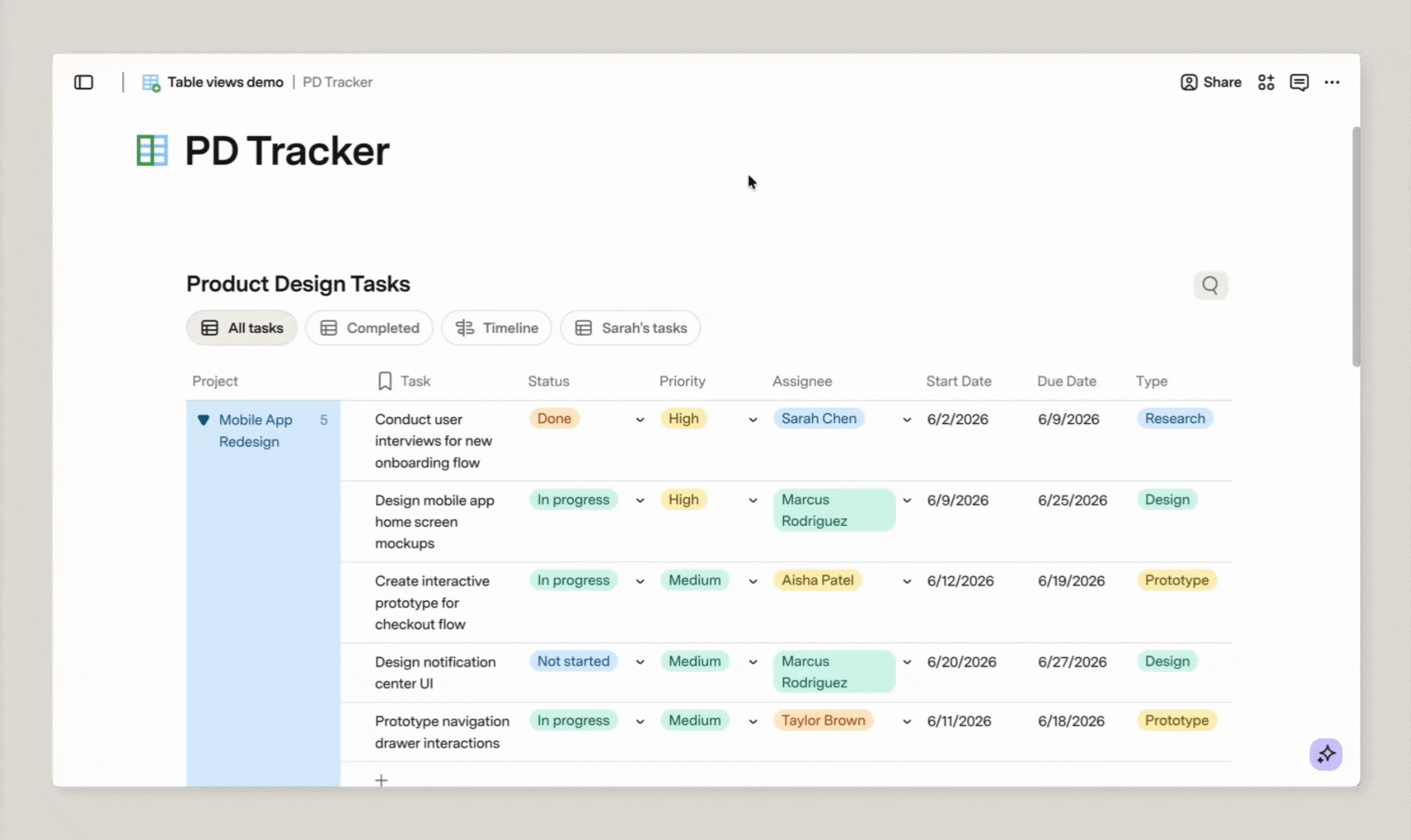The width and height of the screenshot is (1411, 840).
Task: Click the Priority column header
Action: 682,381
